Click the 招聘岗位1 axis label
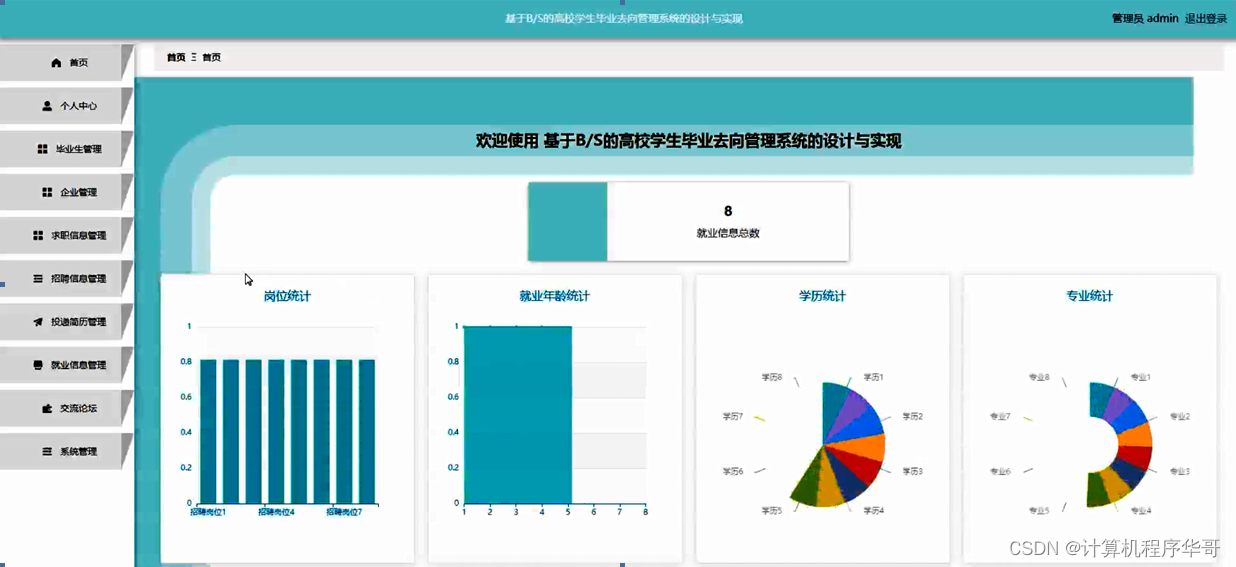 click(x=208, y=512)
